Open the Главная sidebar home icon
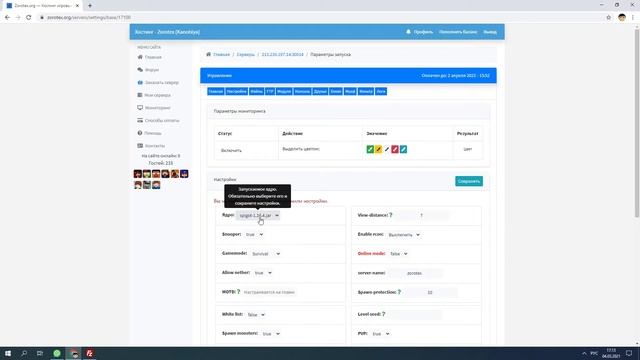This screenshot has width=640, height=360. pyautogui.click(x=140, y=57)
